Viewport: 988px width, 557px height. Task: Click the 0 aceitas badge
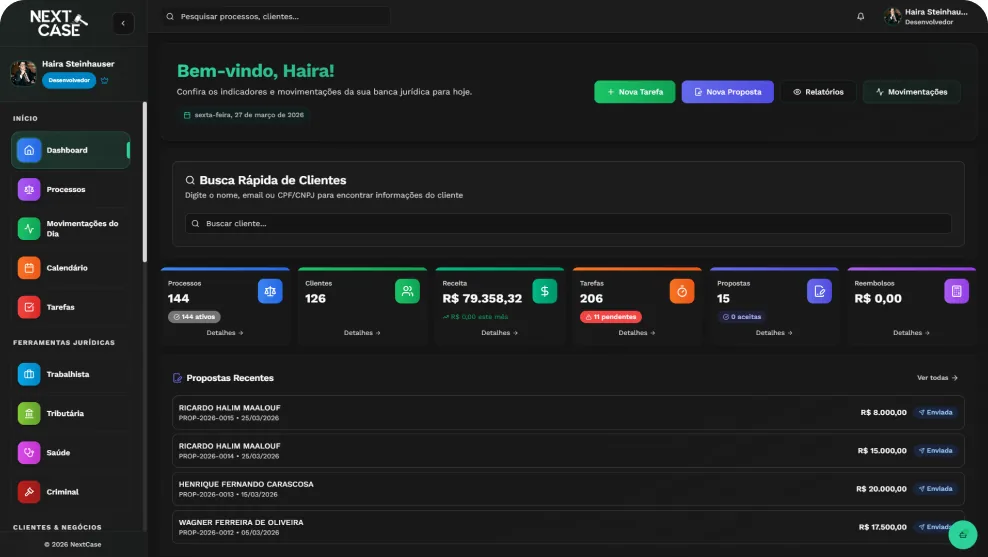coord(742,317)
